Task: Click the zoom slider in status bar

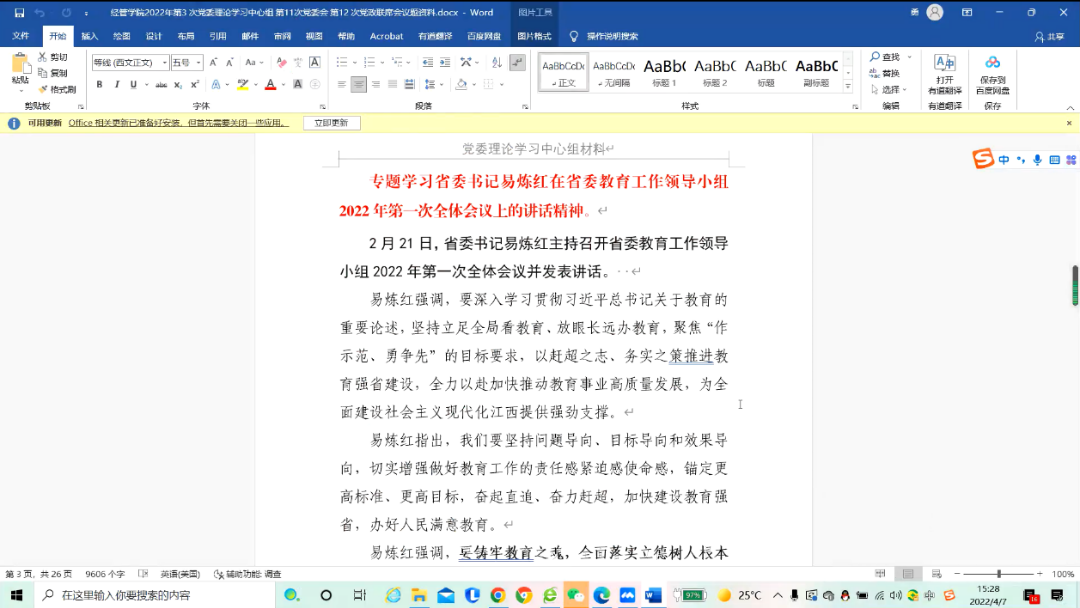Action: click(999, 574)
